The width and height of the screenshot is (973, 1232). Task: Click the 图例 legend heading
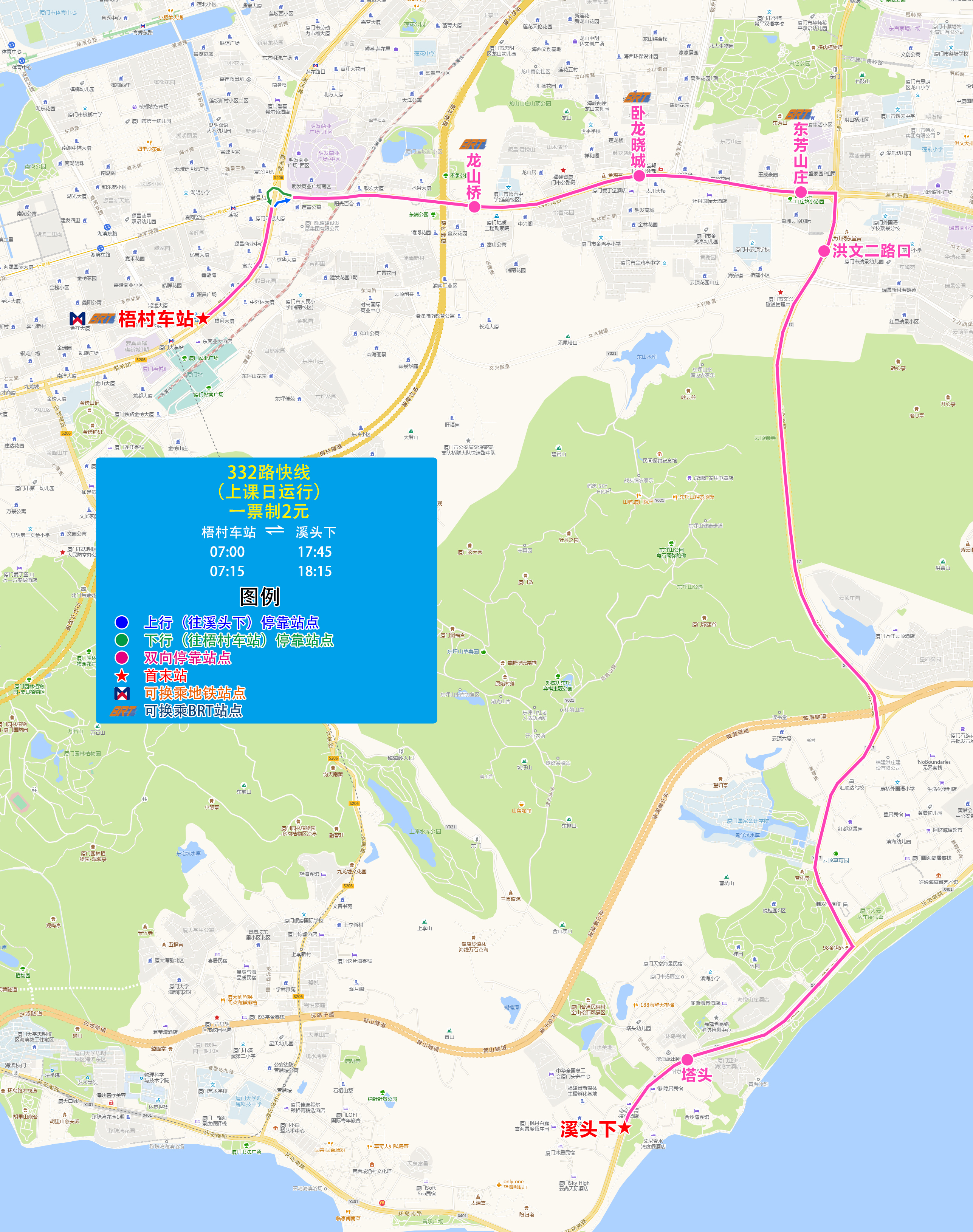(x=260, y=596)
